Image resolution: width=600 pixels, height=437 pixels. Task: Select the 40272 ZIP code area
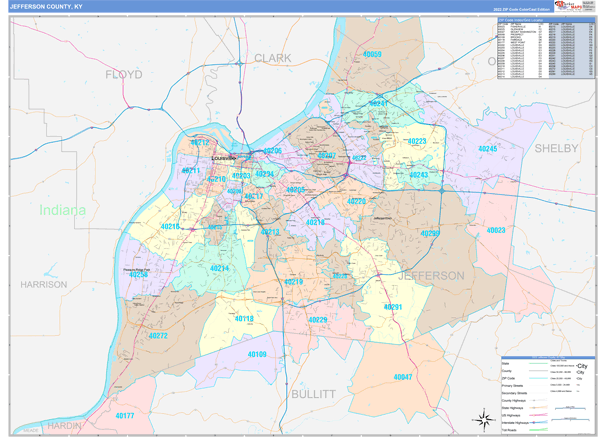click(x=157, y=336)
